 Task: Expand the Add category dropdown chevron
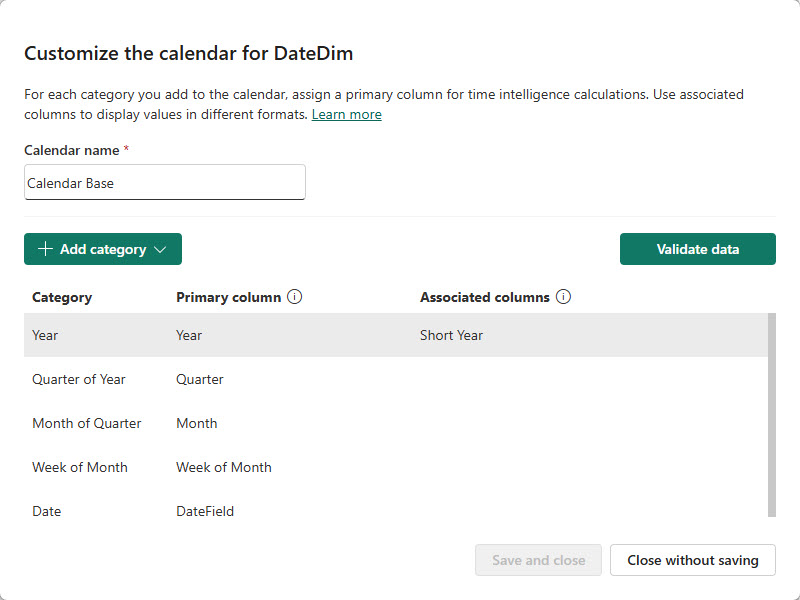point(161,249)
